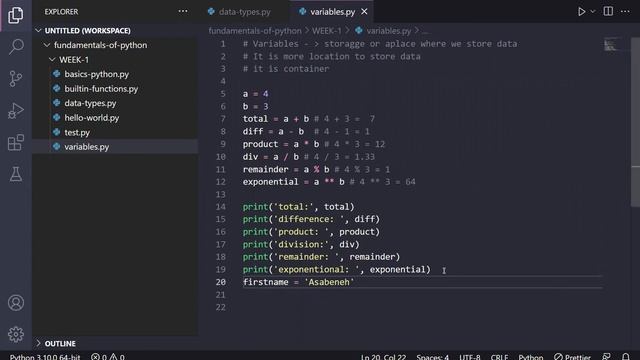
Task: Open basics-python.py file
Action: 96,74
